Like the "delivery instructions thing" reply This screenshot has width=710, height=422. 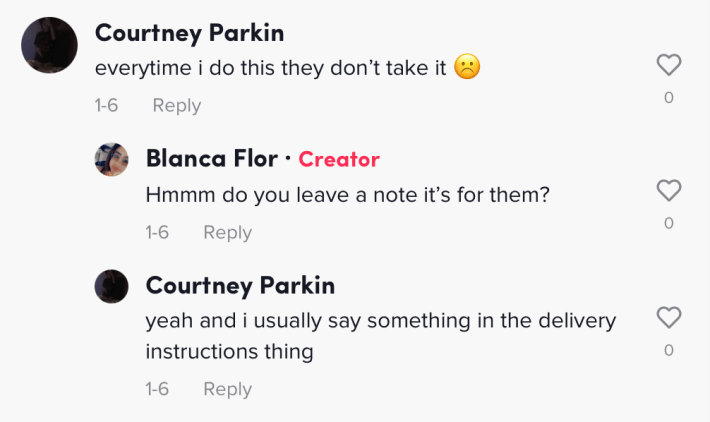click(668, 318)
